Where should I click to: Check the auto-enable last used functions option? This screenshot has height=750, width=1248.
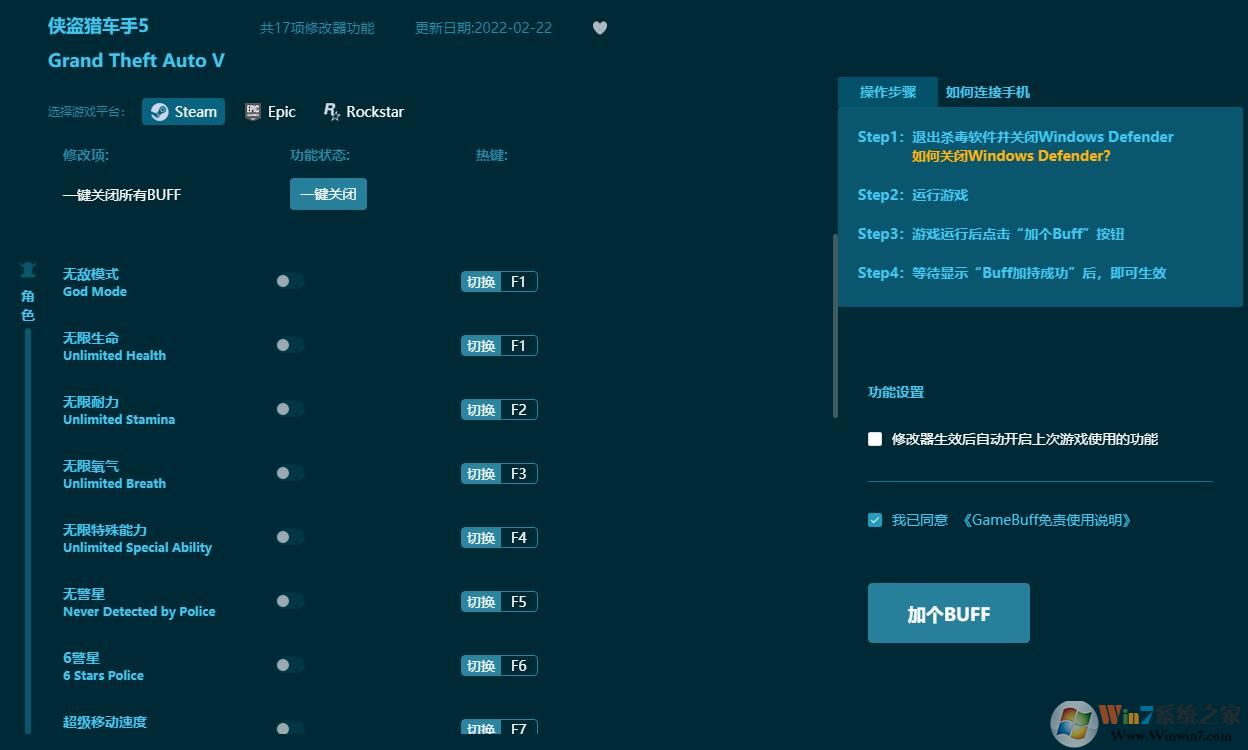pyautogui.click(x=874, y=439)
